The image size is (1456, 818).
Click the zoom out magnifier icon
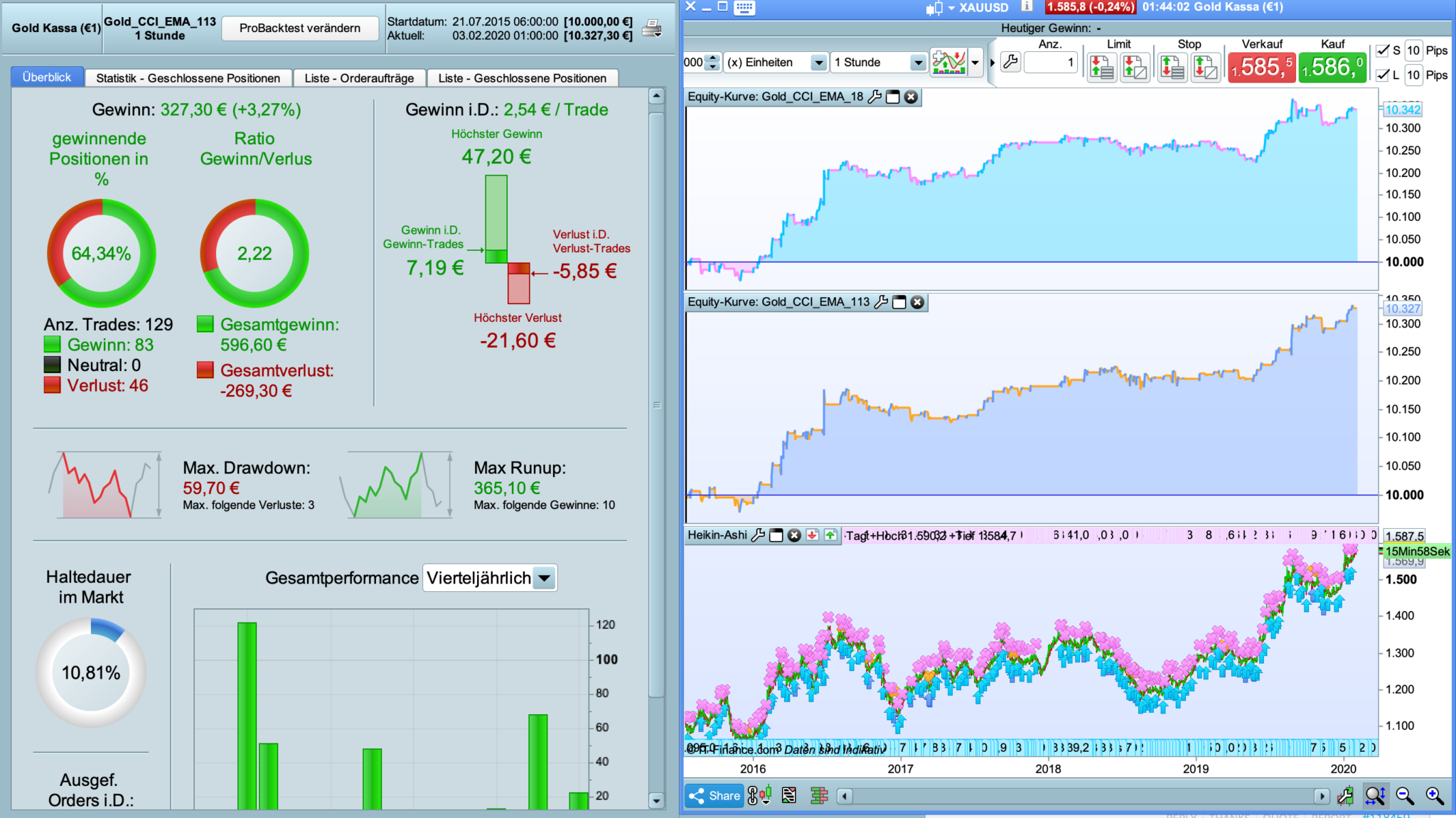point(1405,796)
